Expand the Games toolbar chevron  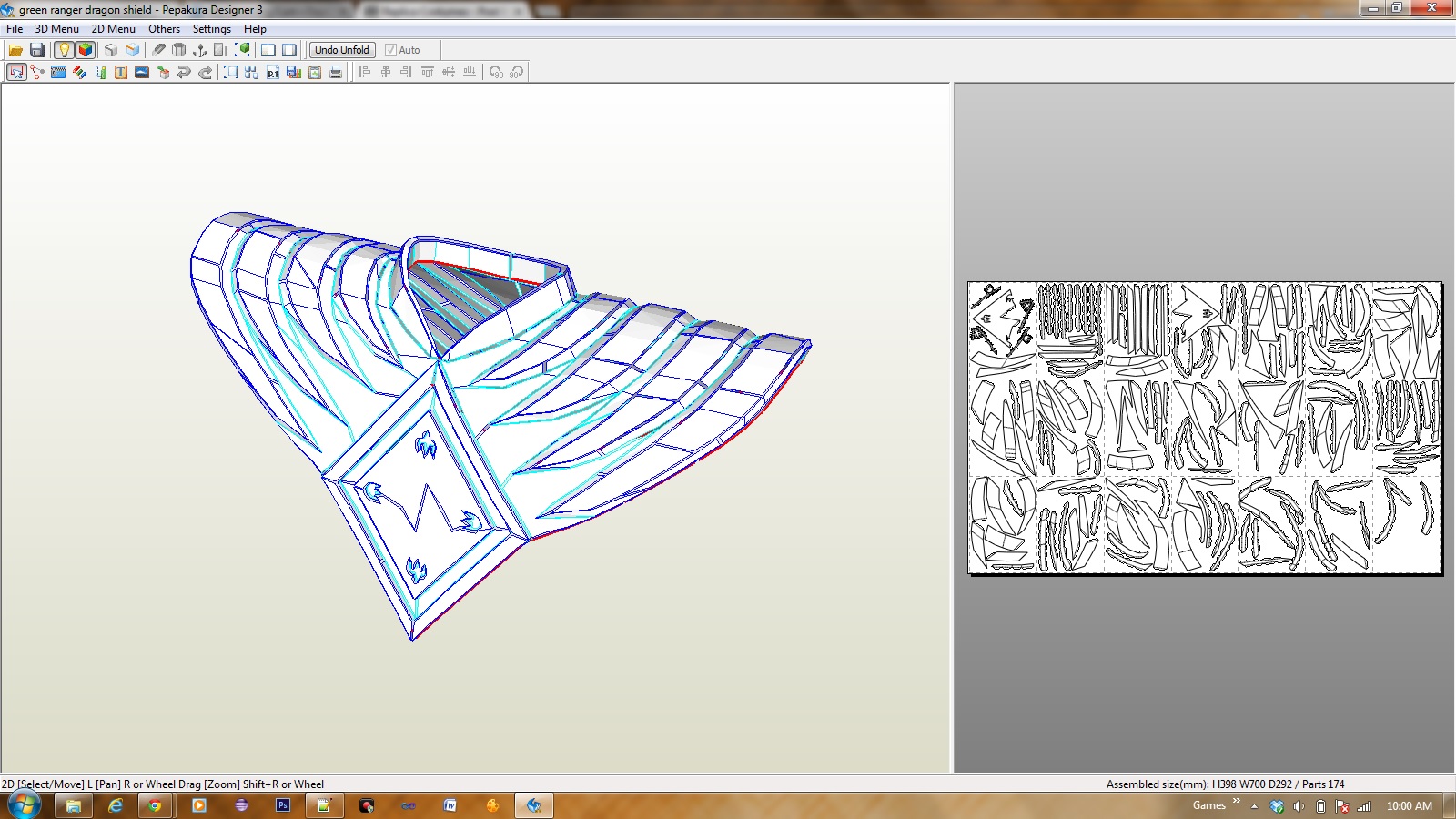(1236, 802)
